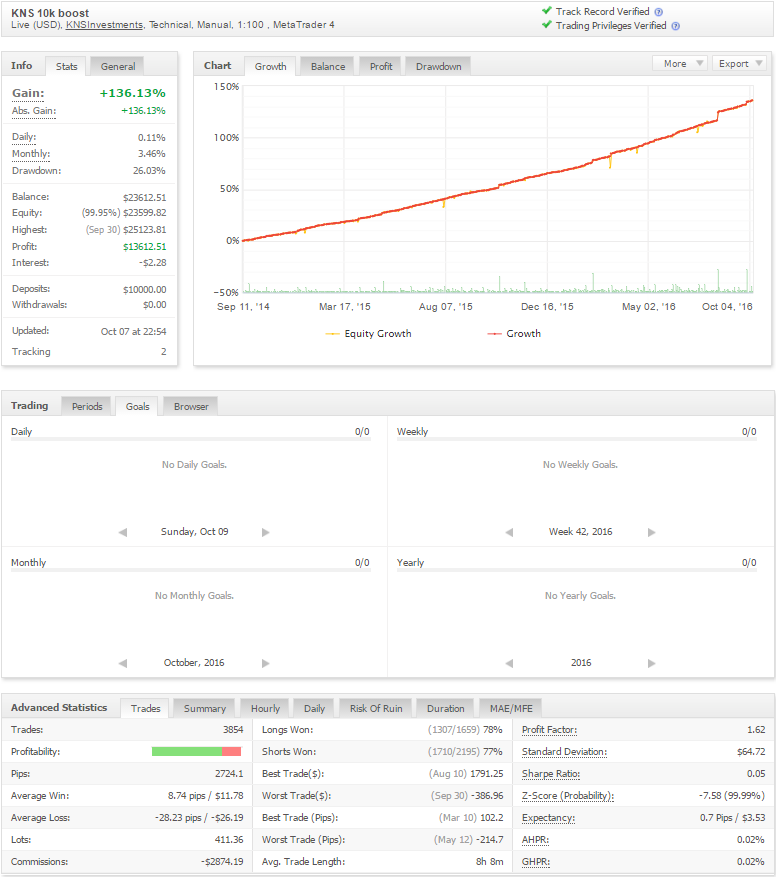Go to next week in Weekly goals
The image size is (776, 877).
pos(652,532)
